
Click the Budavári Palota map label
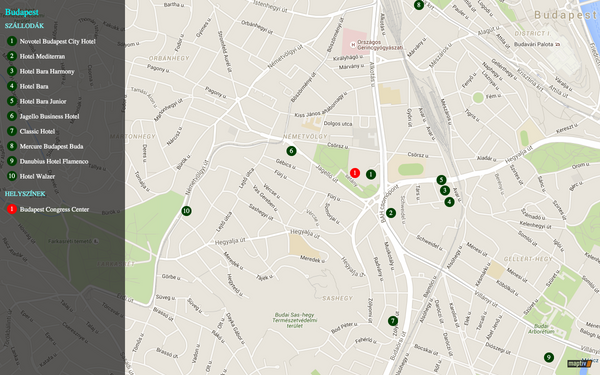click(x=533, y=44)
